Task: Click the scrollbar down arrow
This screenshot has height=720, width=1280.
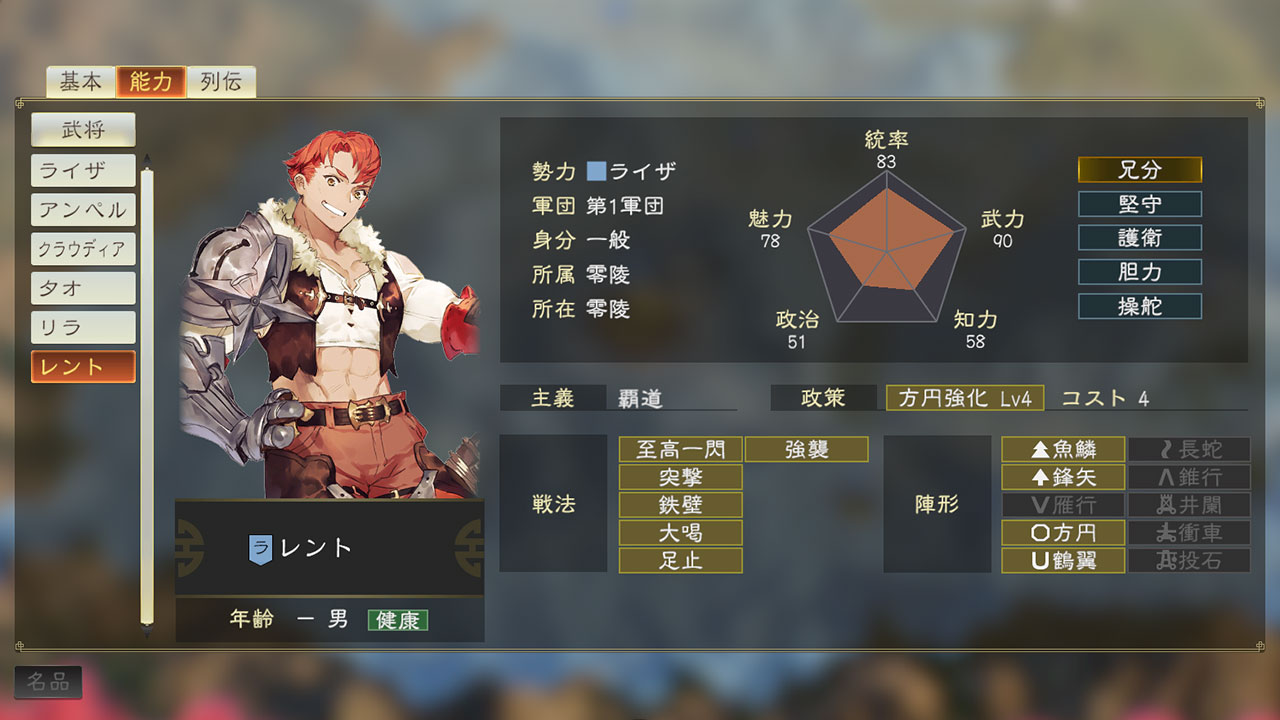Action: point(147,633)
